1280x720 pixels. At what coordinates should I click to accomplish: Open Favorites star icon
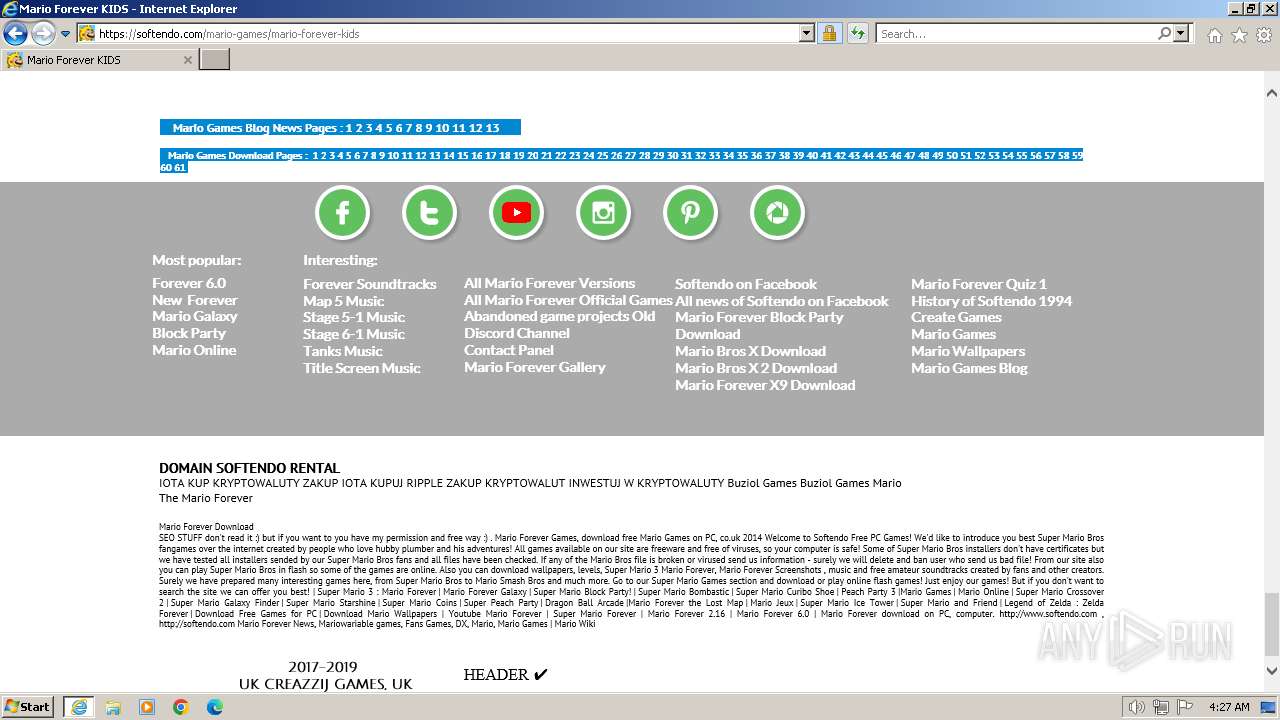coord(1239,35)
